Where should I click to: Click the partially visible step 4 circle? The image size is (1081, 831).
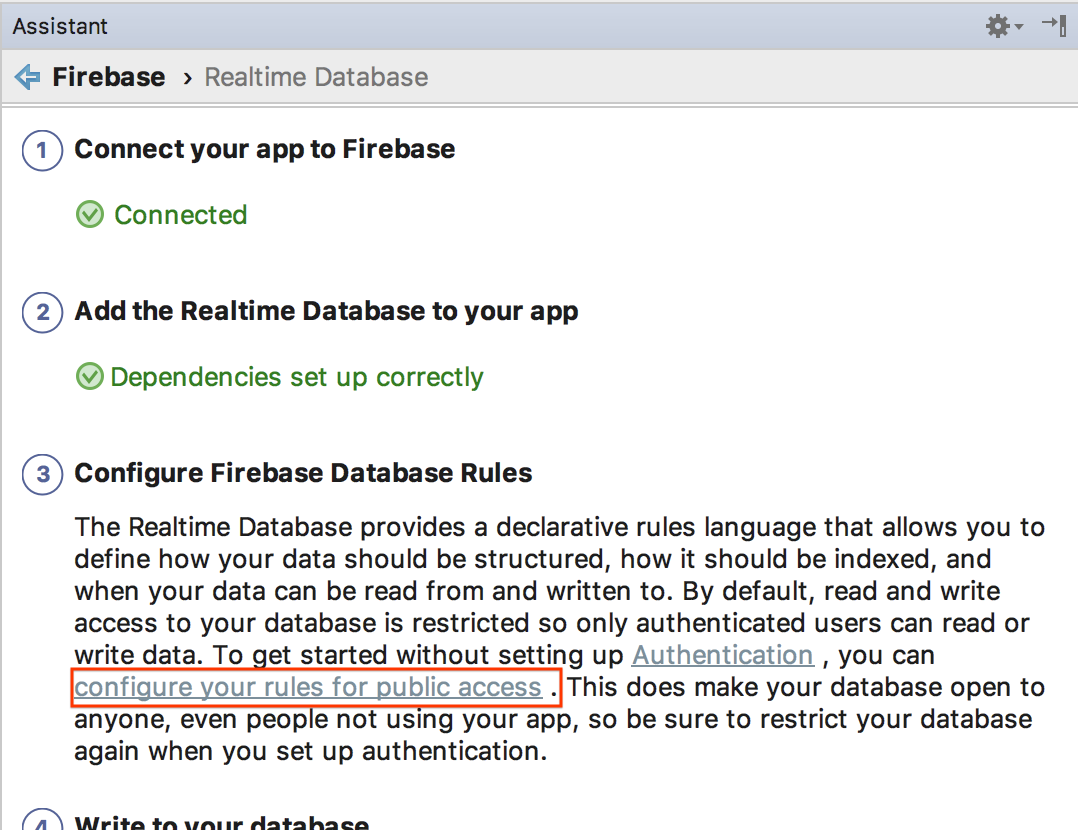pyautogui.click(x=42, y=822)
